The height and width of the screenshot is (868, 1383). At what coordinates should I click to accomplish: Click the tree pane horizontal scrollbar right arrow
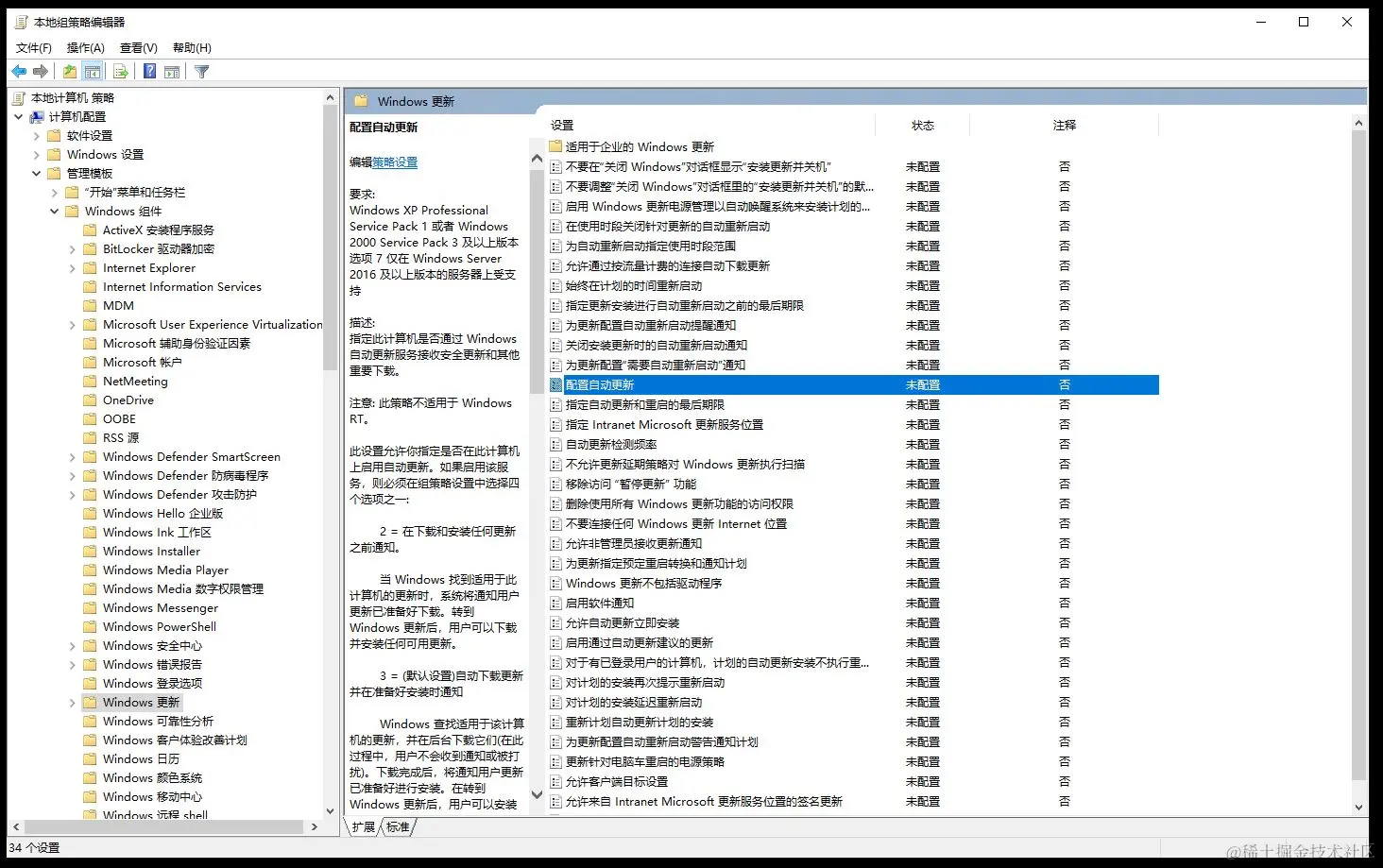[x=315, y=826]
